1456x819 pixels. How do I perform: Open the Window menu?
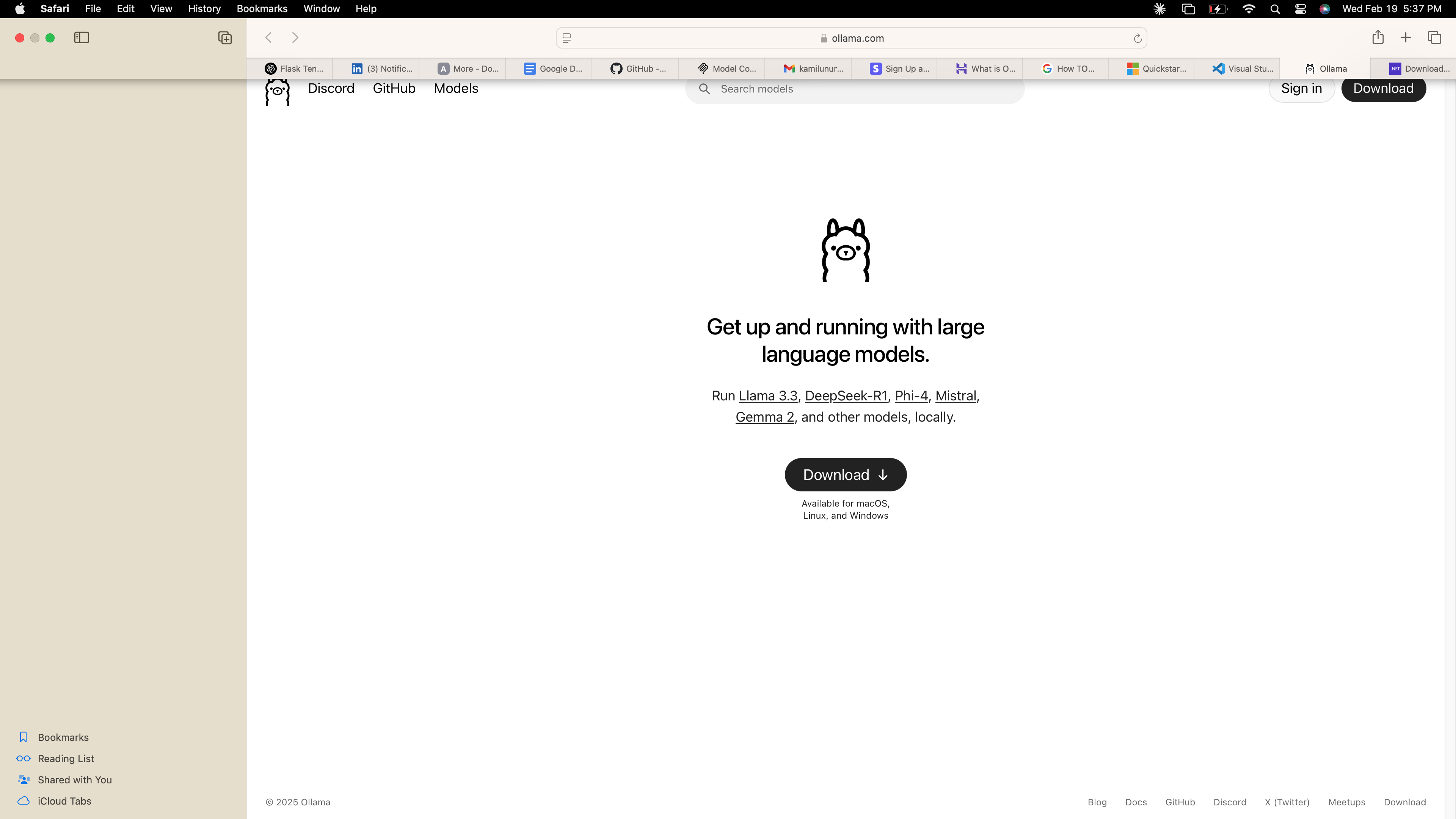(321, 8)
